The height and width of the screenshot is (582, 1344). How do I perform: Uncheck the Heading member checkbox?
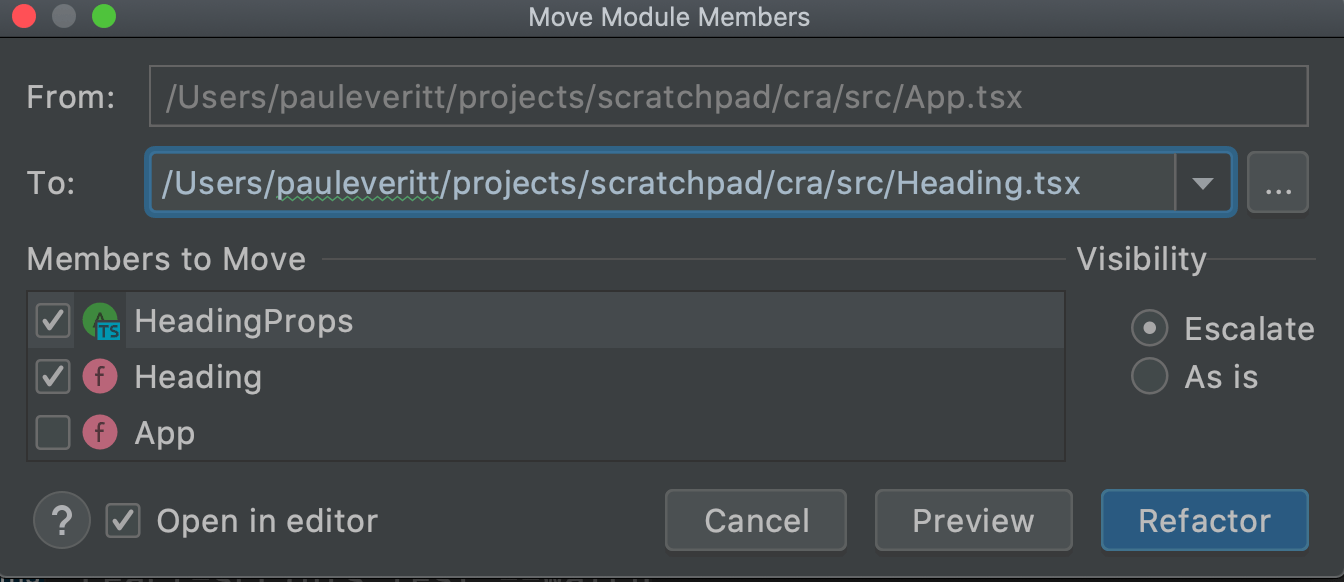(52, 377)
